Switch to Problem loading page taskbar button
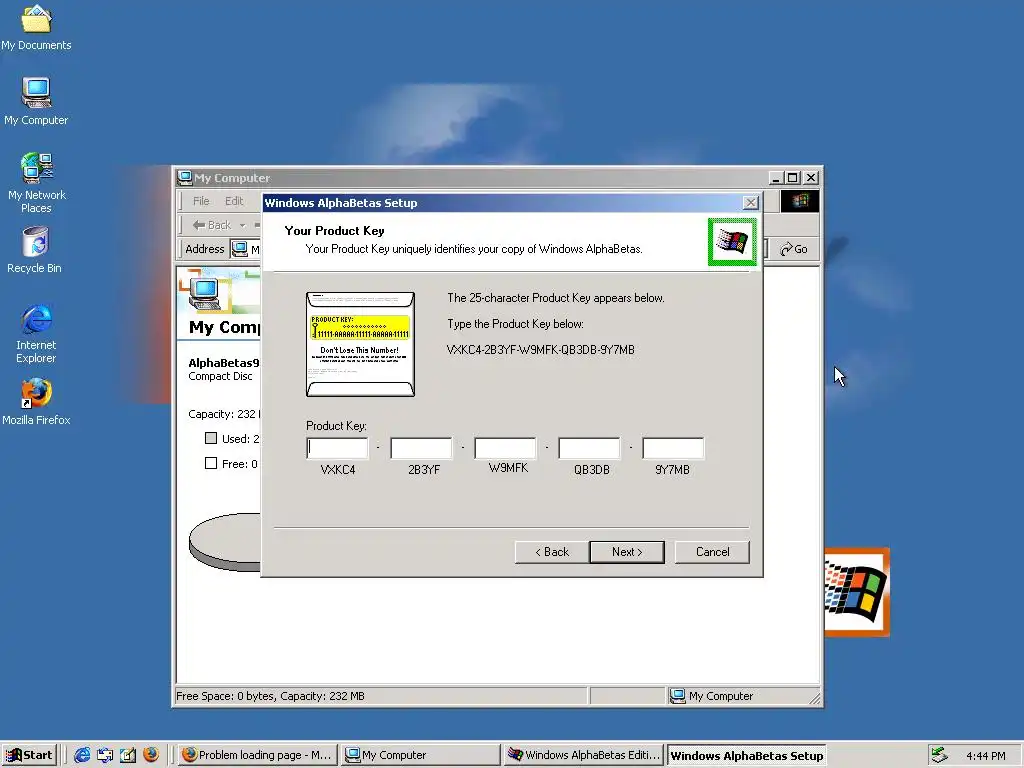Image resolution: width=1024 pixels, height=768 pixels. 257,755
